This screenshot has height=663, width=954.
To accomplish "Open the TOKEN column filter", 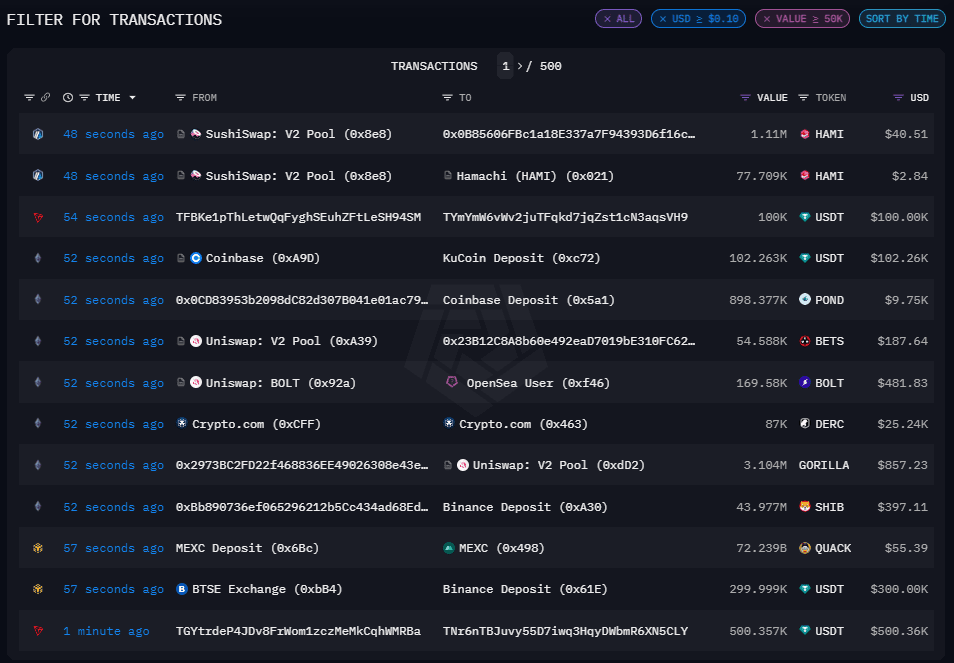I will 803,97.
